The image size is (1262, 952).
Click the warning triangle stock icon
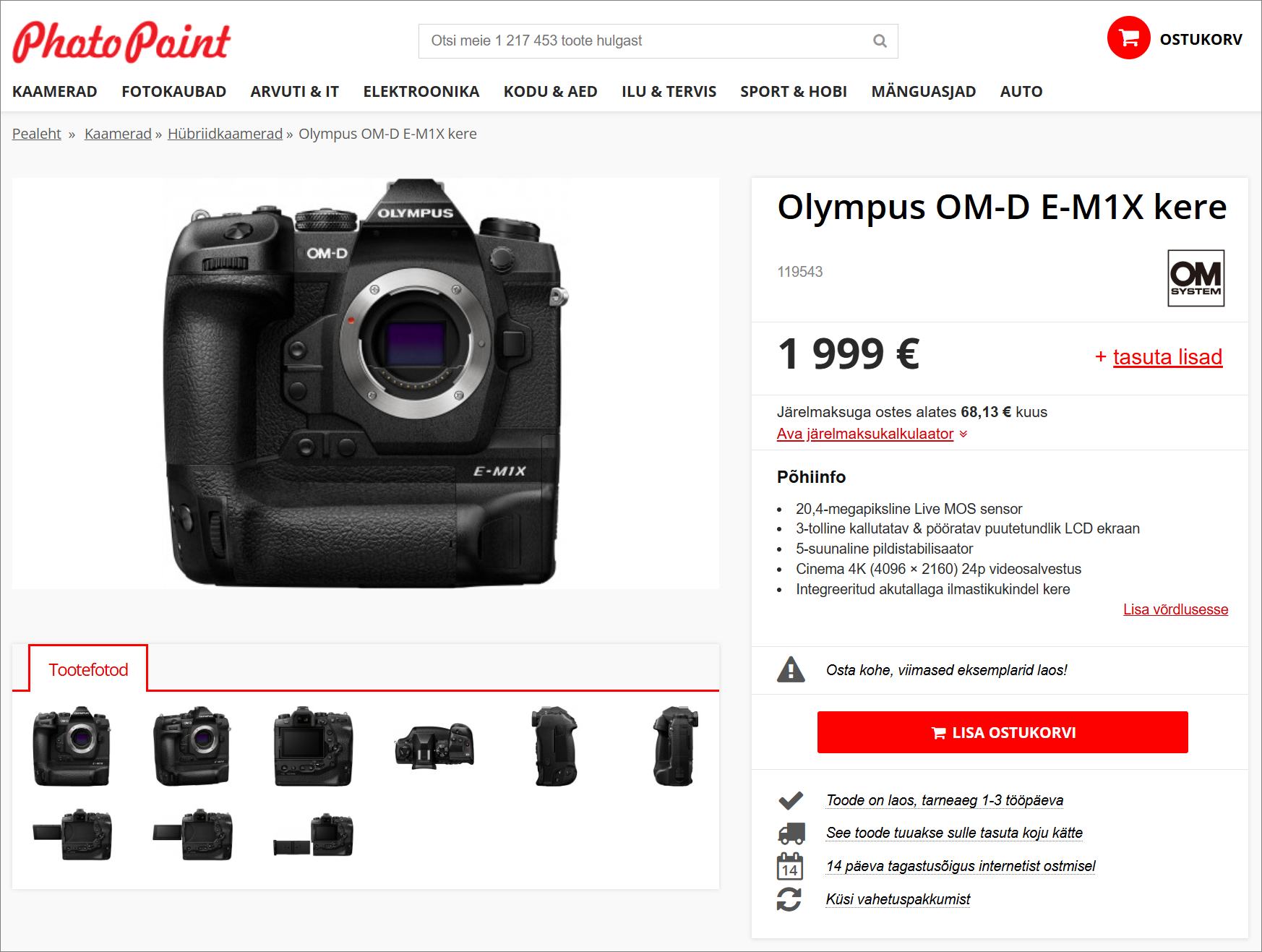(x=791, y=669)
